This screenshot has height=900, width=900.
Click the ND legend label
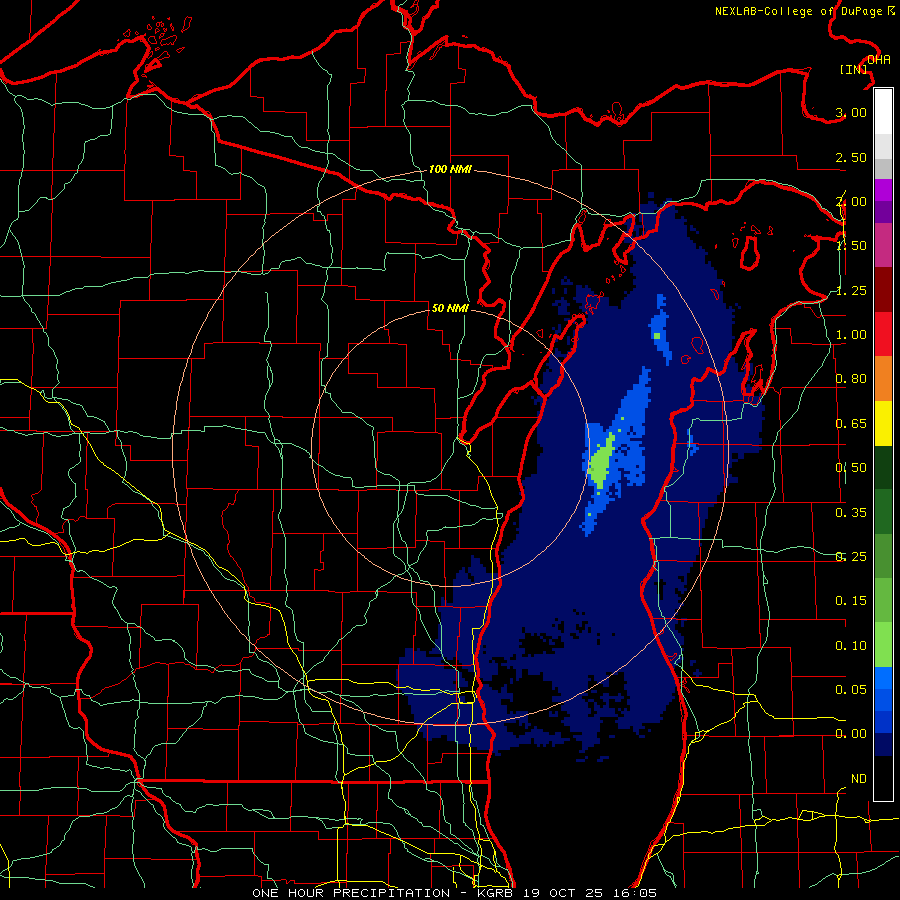(859, 779)
